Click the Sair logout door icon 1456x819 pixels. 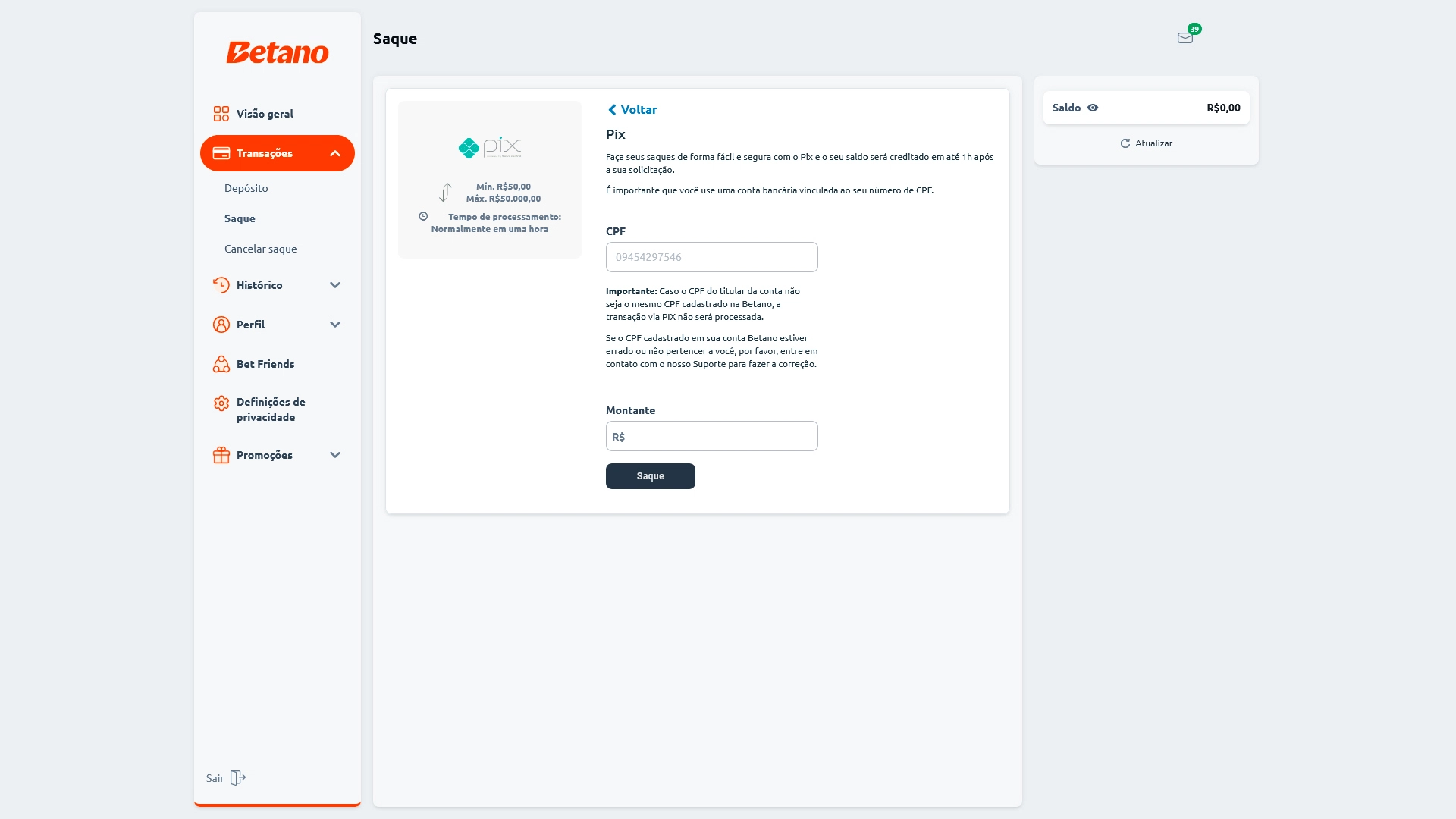[238, 778]
